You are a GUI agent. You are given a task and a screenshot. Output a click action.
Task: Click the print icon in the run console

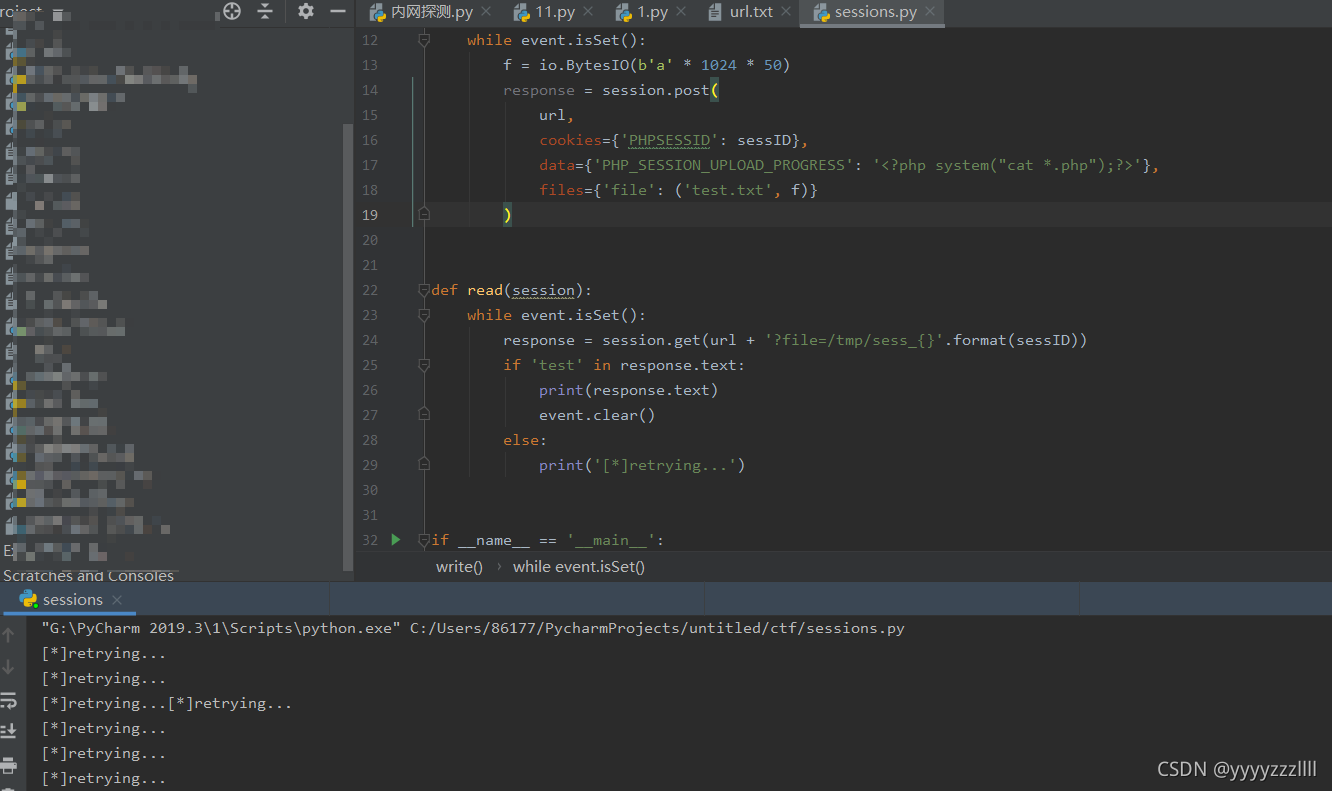[x=9, y=765]
